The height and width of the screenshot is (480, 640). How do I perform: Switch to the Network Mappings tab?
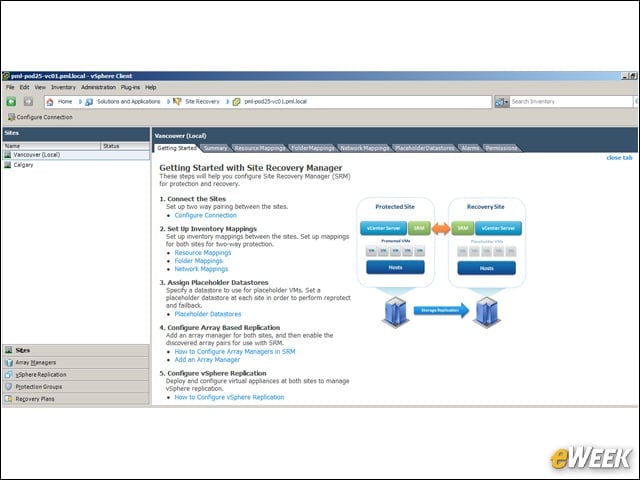click(x=364, y=148)
